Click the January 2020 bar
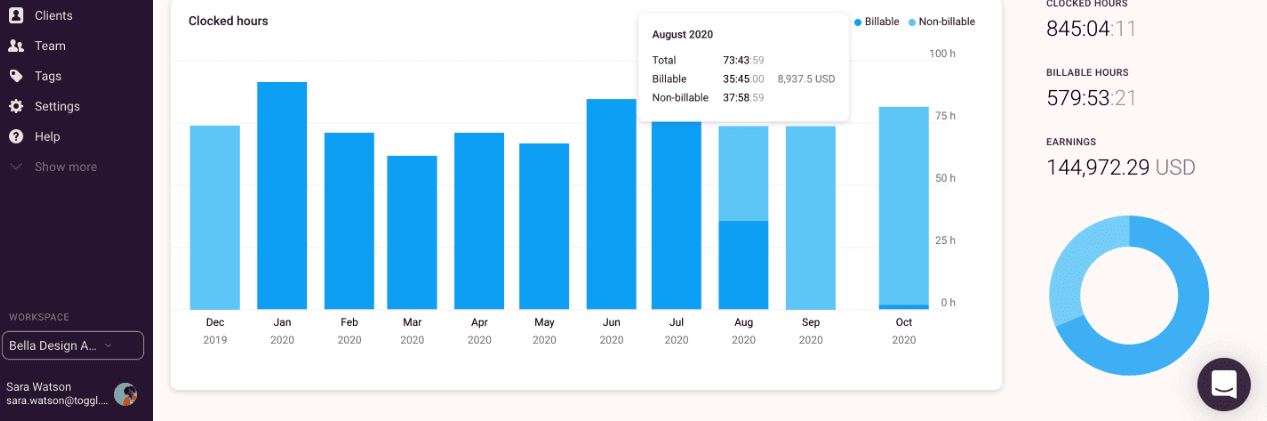 click(x=282, y=195)
